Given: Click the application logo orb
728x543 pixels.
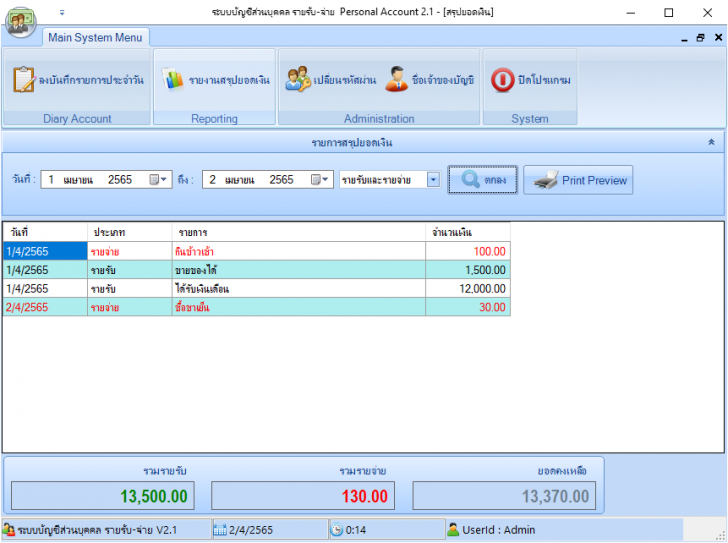Looking at the screenshot, I should 20,21.
